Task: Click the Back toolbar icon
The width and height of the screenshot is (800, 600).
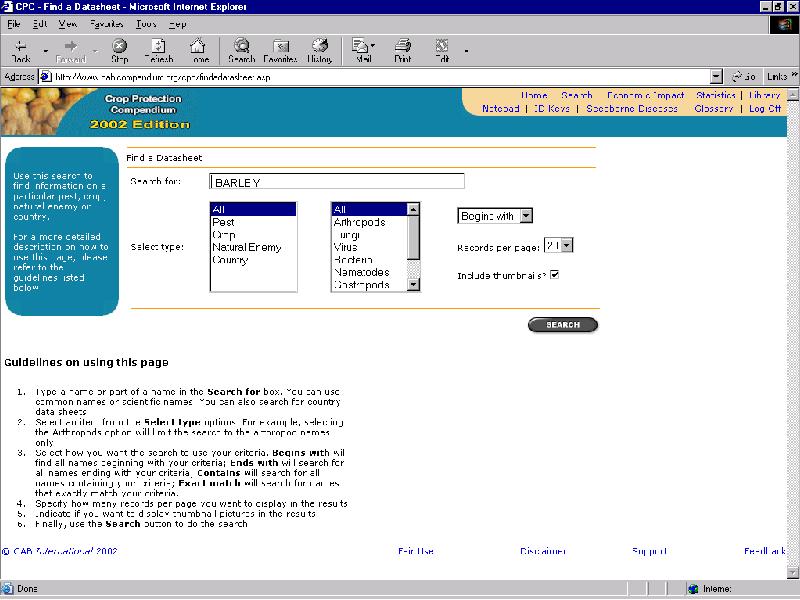Action: 21,51
